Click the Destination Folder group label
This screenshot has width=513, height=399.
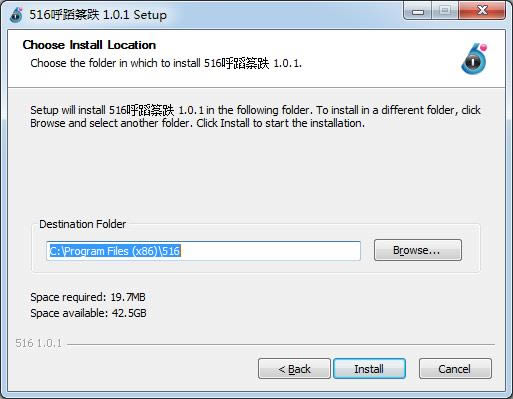tap(83, 224)
